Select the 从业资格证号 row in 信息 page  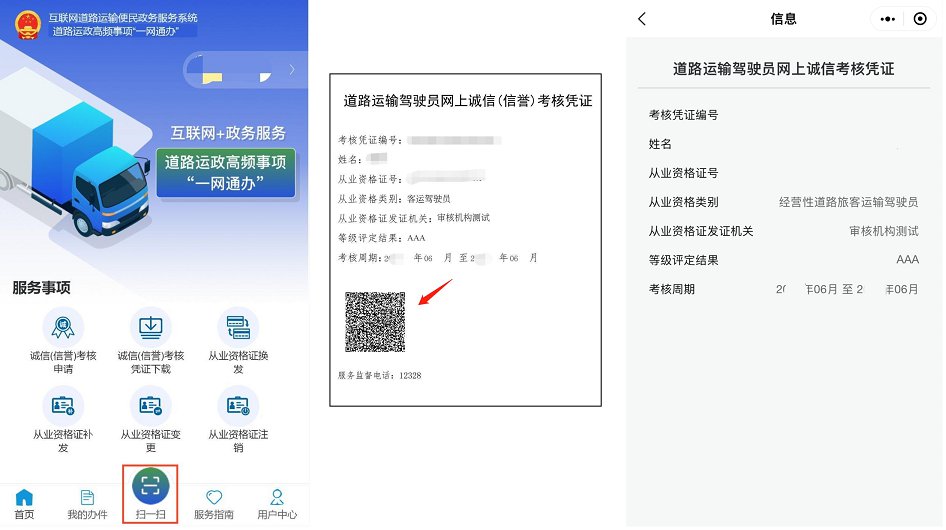(x=784, y=173)
